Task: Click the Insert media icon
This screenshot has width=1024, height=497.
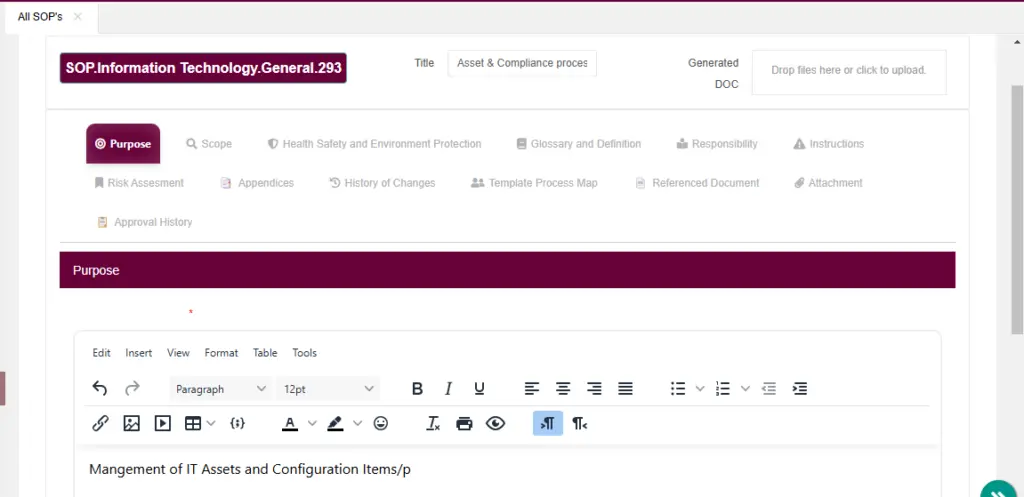Action: [x=162, y=423]
